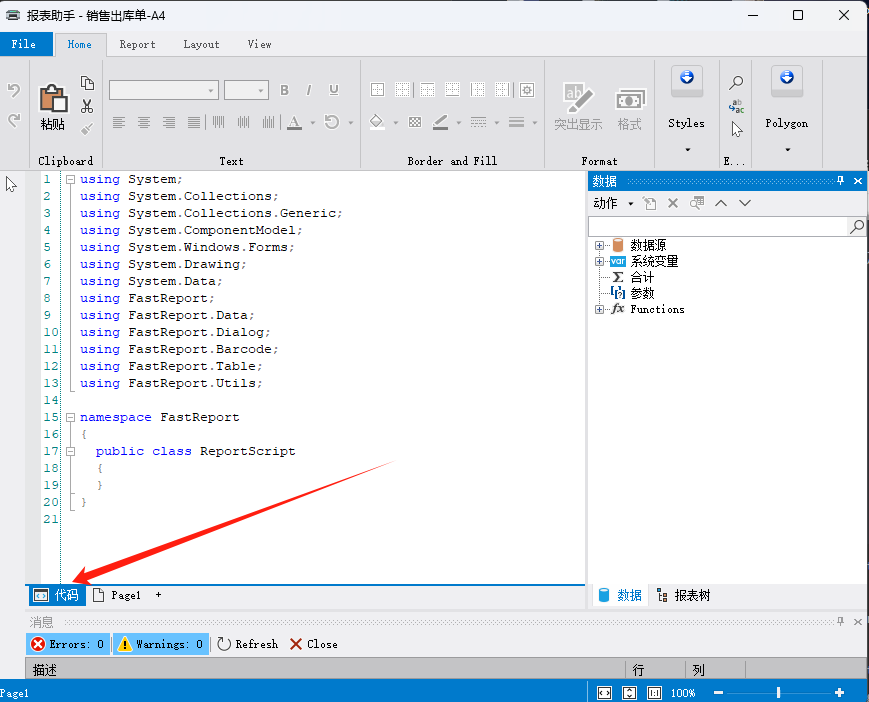Click the Find magnifier icon in ribbon
This screenshot has width=869, height=702.
(x=736, y=83)
